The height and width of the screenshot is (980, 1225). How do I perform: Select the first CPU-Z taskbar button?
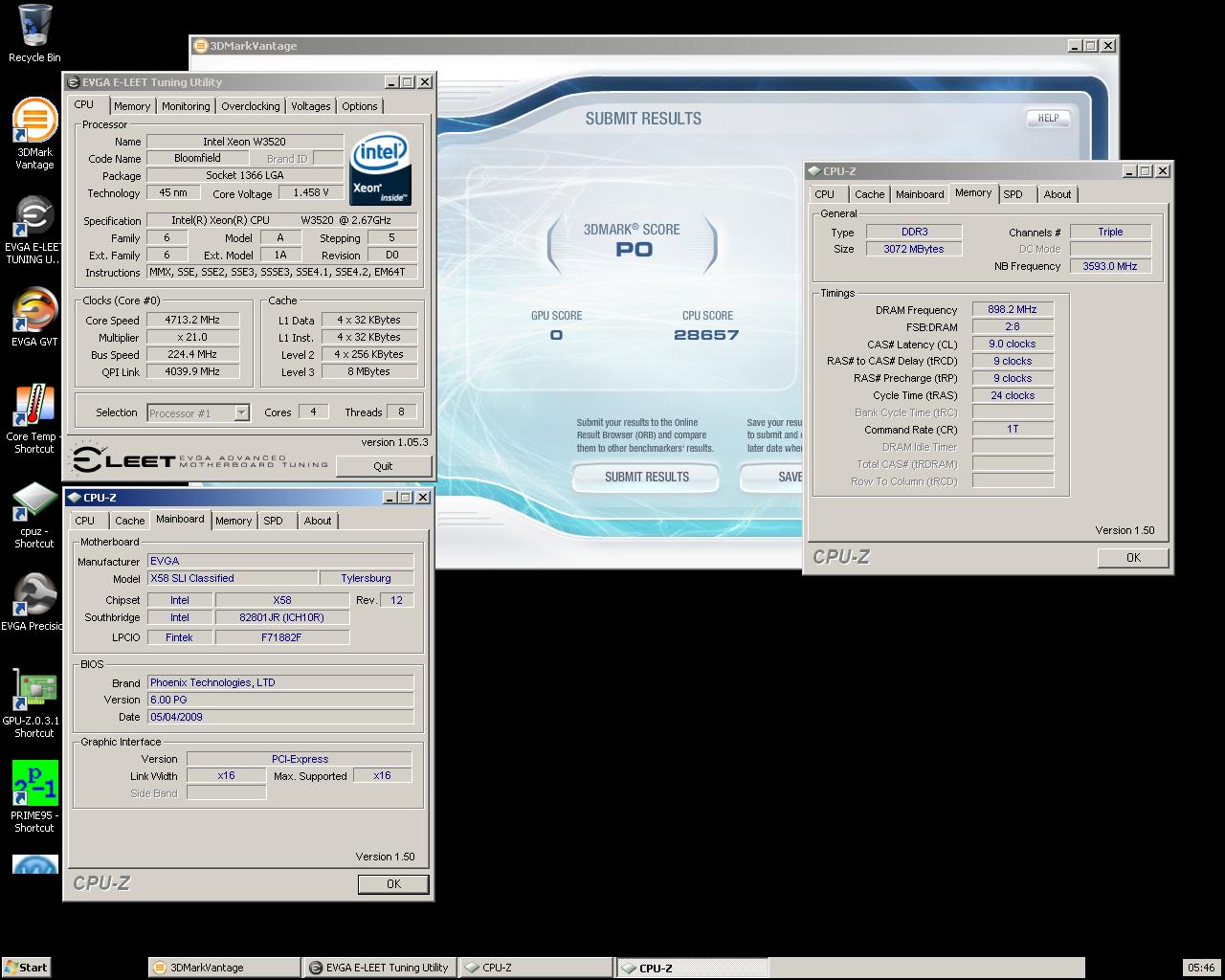tap(535, 968)
